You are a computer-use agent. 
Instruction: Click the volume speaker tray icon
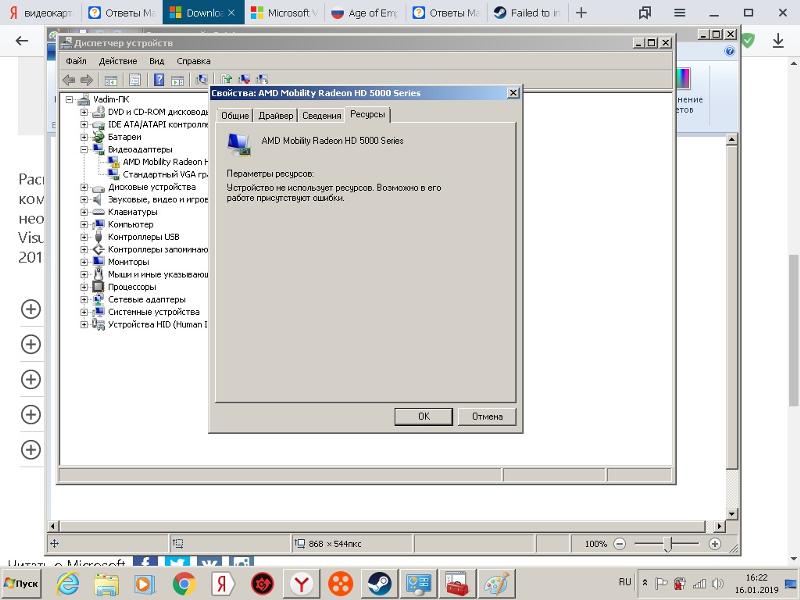717,583
